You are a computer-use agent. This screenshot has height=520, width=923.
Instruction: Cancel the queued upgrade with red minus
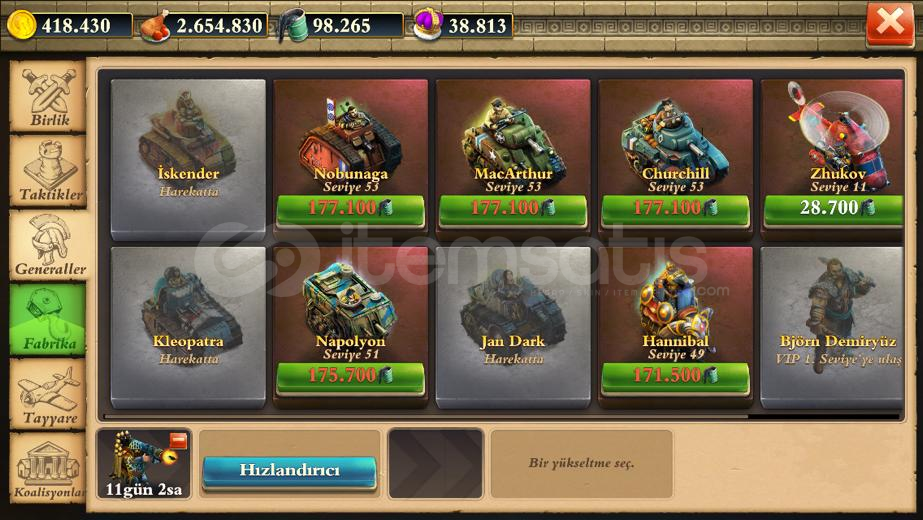(178, 440)
